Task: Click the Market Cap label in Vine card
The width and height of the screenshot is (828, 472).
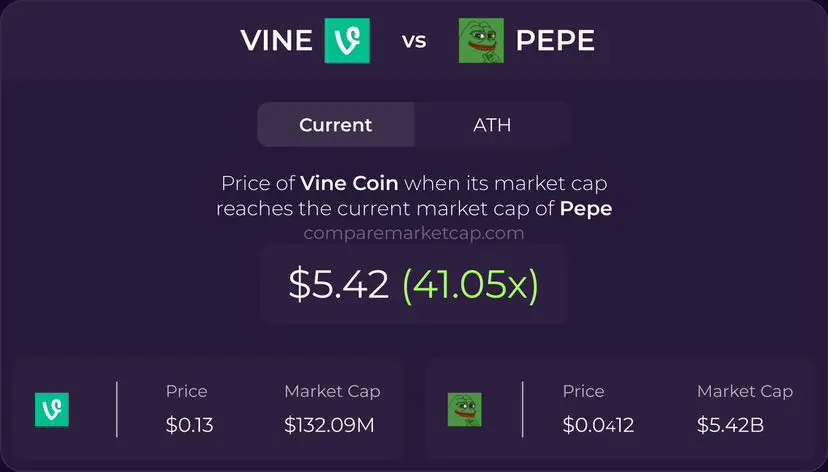Action: click(x=332, y=391)
